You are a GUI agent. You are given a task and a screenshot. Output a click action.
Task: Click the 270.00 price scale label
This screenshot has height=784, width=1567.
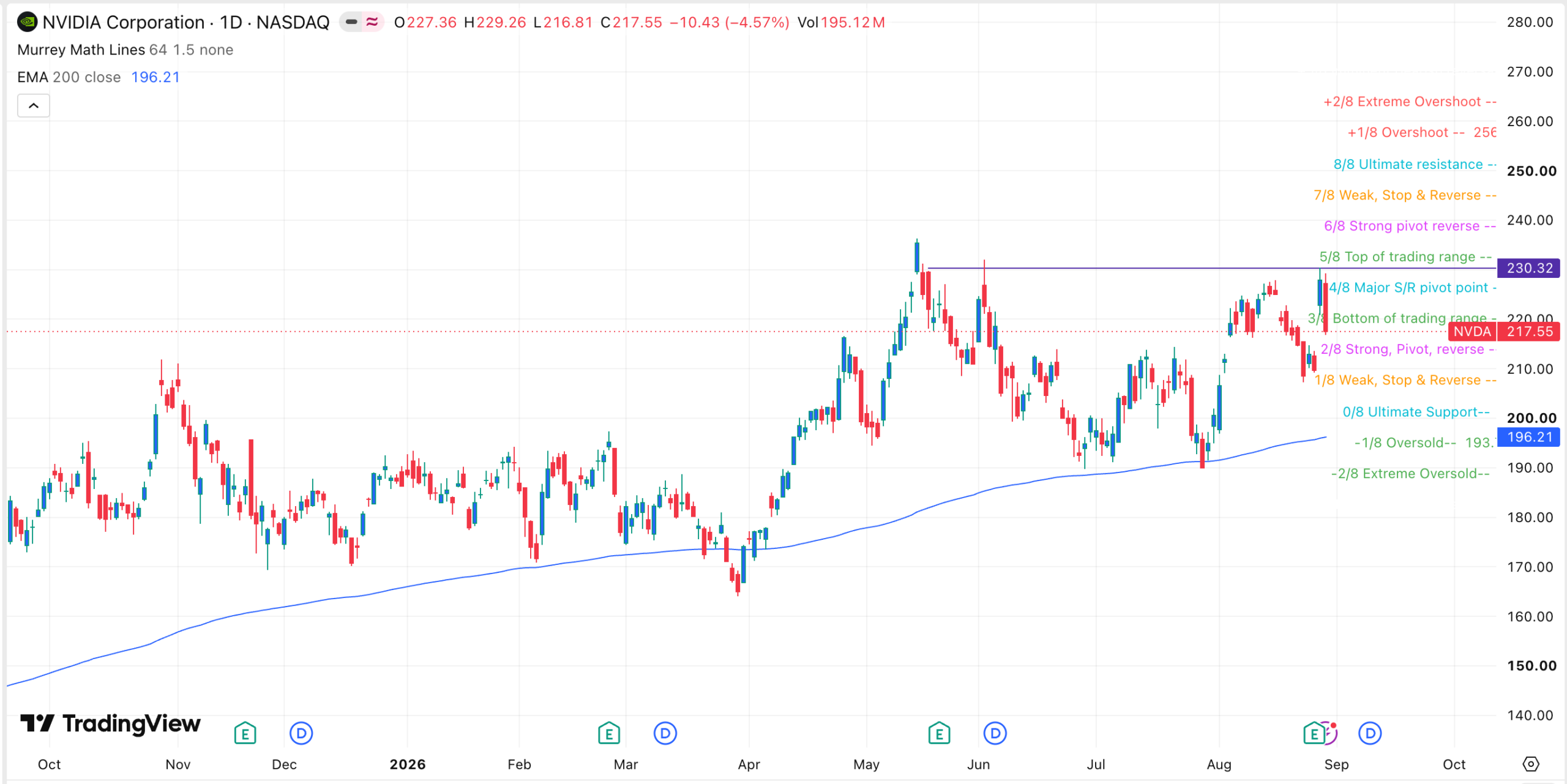[x=1530, y=72]
